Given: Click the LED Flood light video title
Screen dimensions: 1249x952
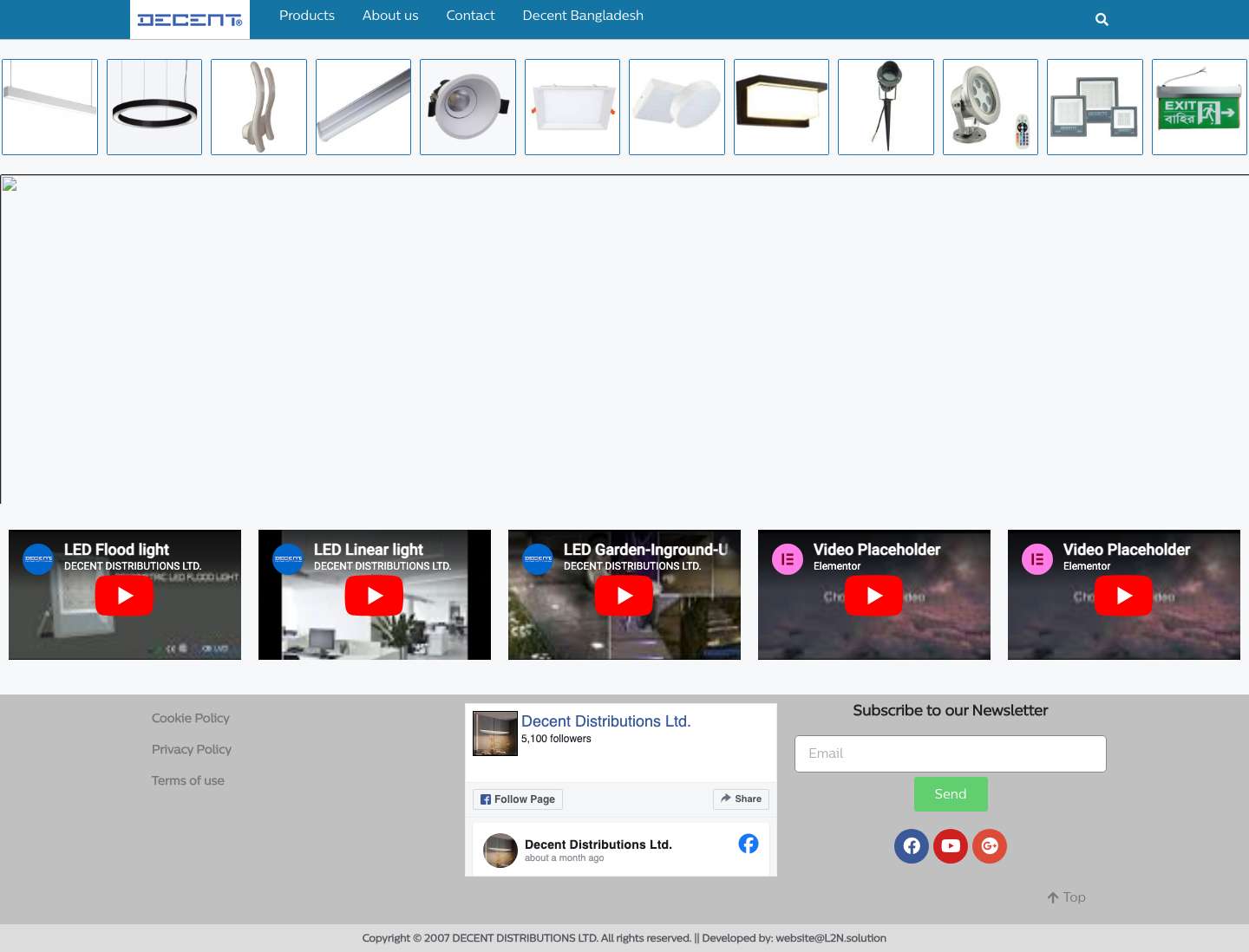Looking at the screenshot, I should click(116, 550).
